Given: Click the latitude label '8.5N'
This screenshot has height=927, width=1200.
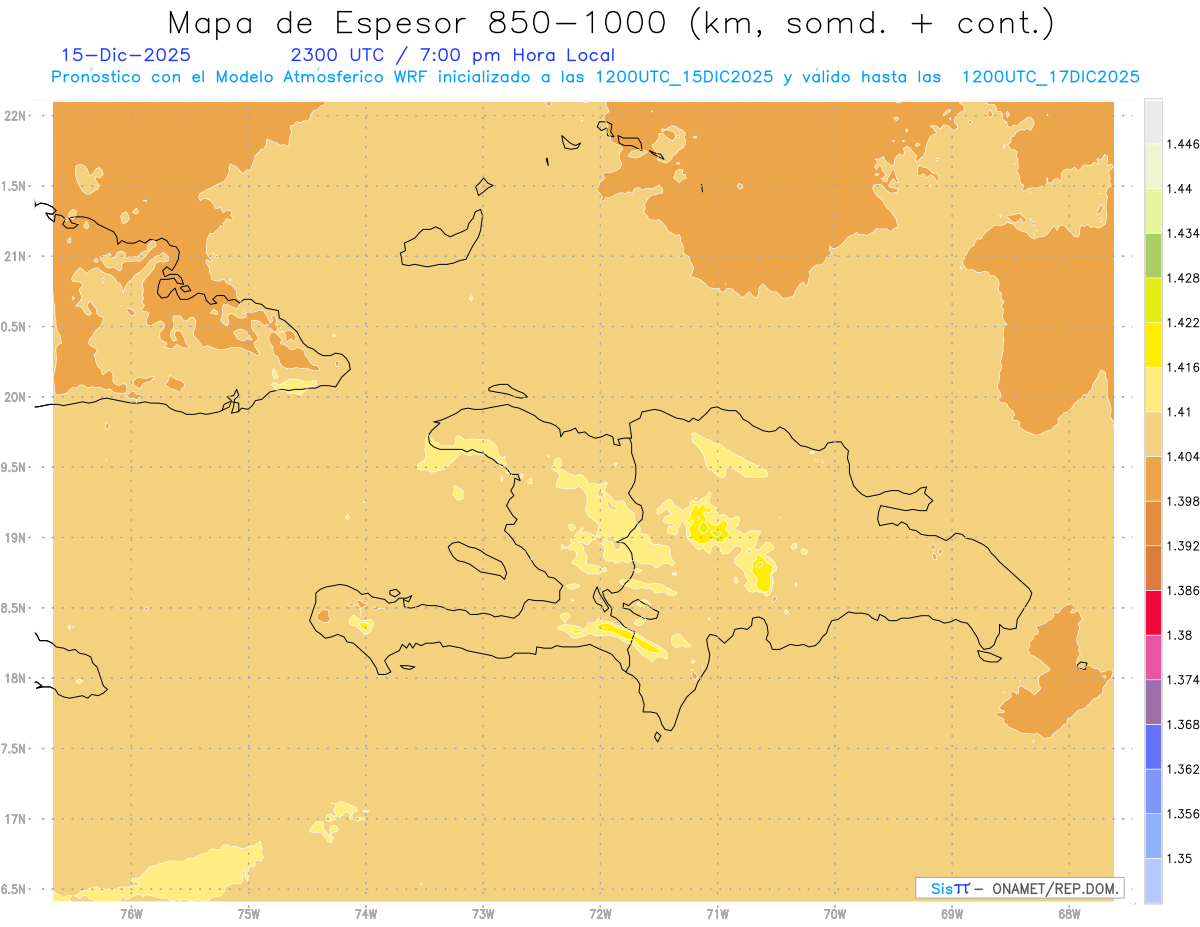Looking at the screenshot, I should point(15,608).
